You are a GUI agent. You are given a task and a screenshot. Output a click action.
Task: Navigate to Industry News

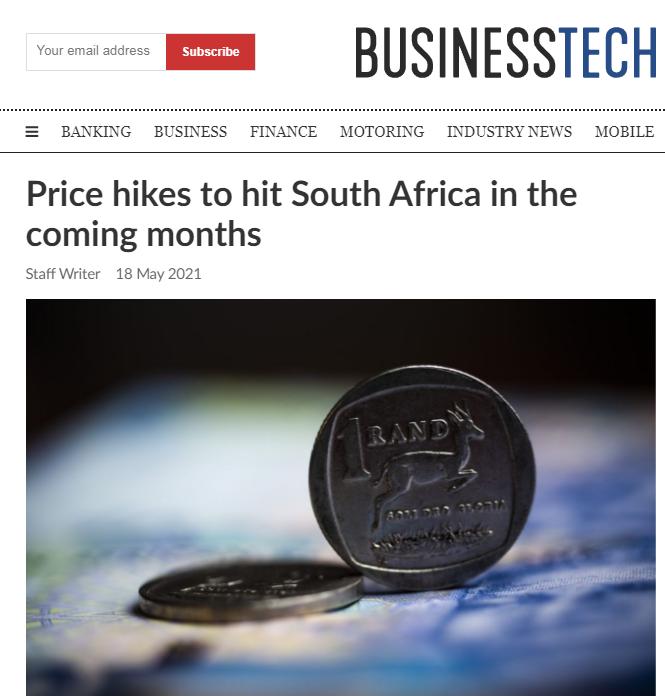509,132
